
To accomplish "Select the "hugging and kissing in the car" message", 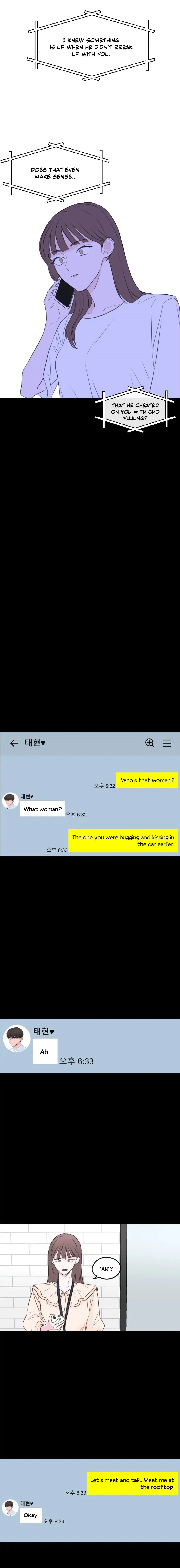I will click(123, 841).
